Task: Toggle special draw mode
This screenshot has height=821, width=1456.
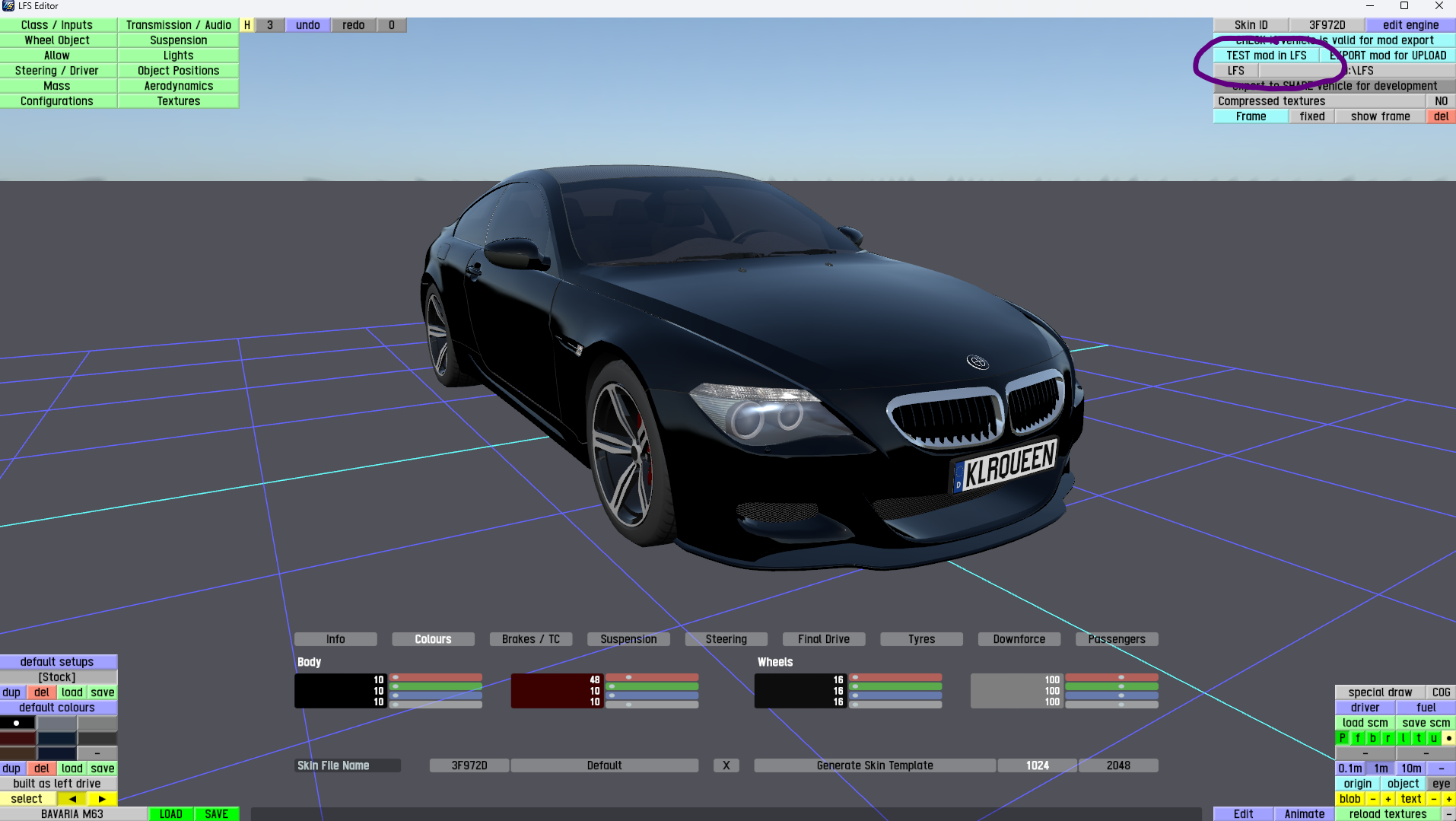Action: (1381, 692)
